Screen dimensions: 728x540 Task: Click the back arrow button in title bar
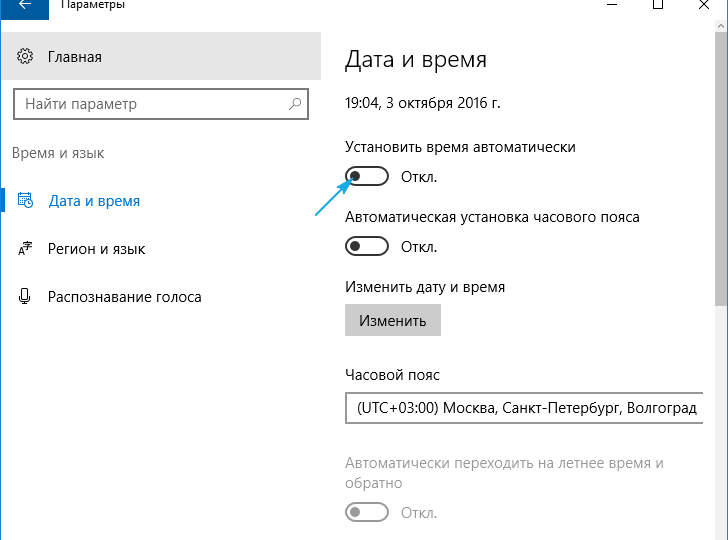click(x=24, y=6)
